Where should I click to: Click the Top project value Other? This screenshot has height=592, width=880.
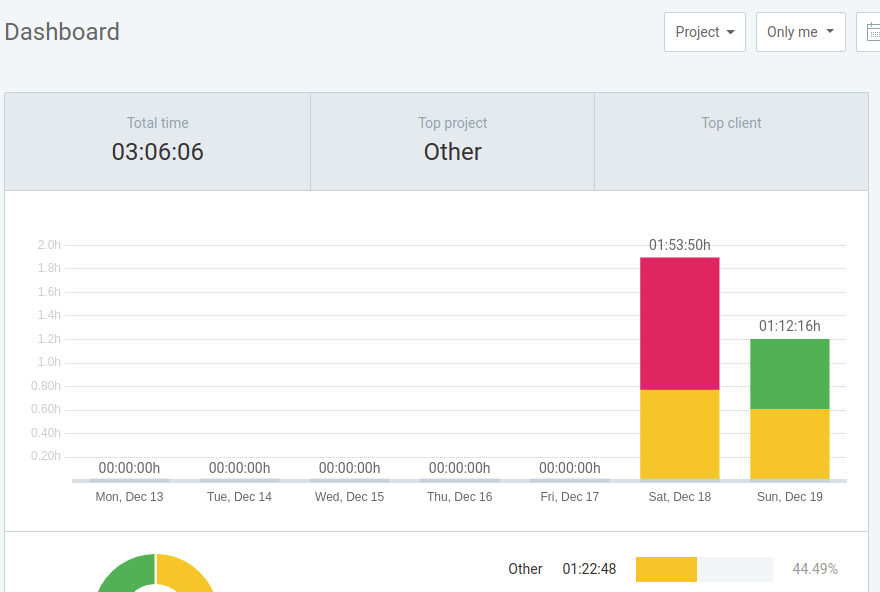tap(452, 152)
